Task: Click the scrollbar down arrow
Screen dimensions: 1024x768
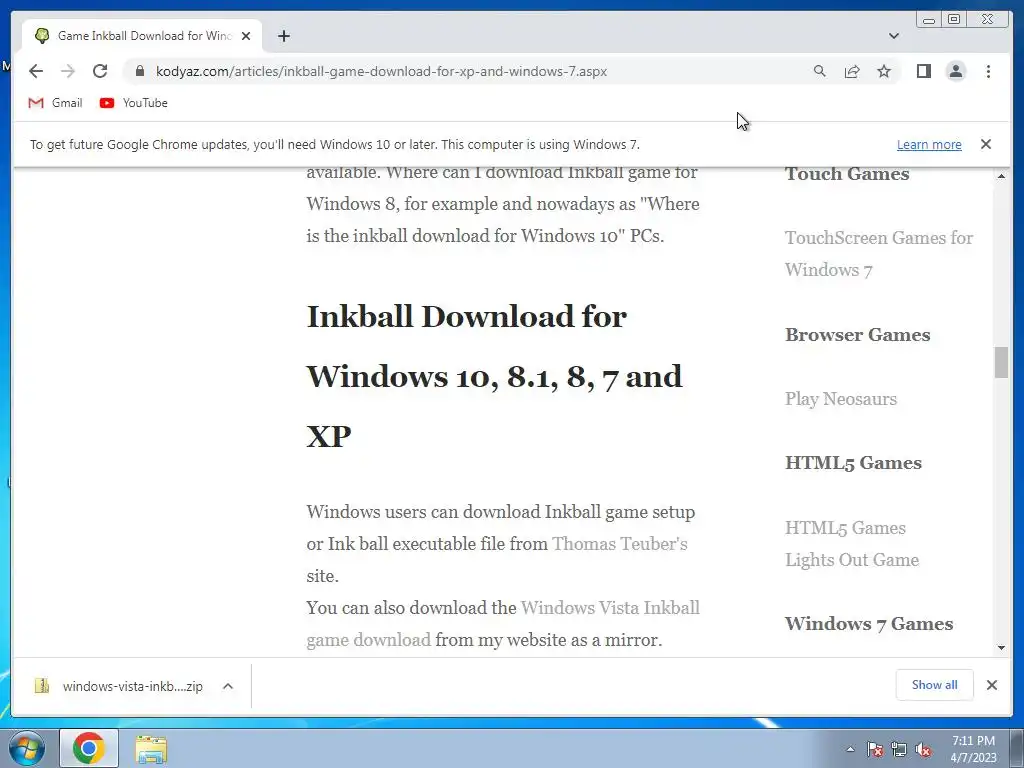Action: click(1001, 648)
